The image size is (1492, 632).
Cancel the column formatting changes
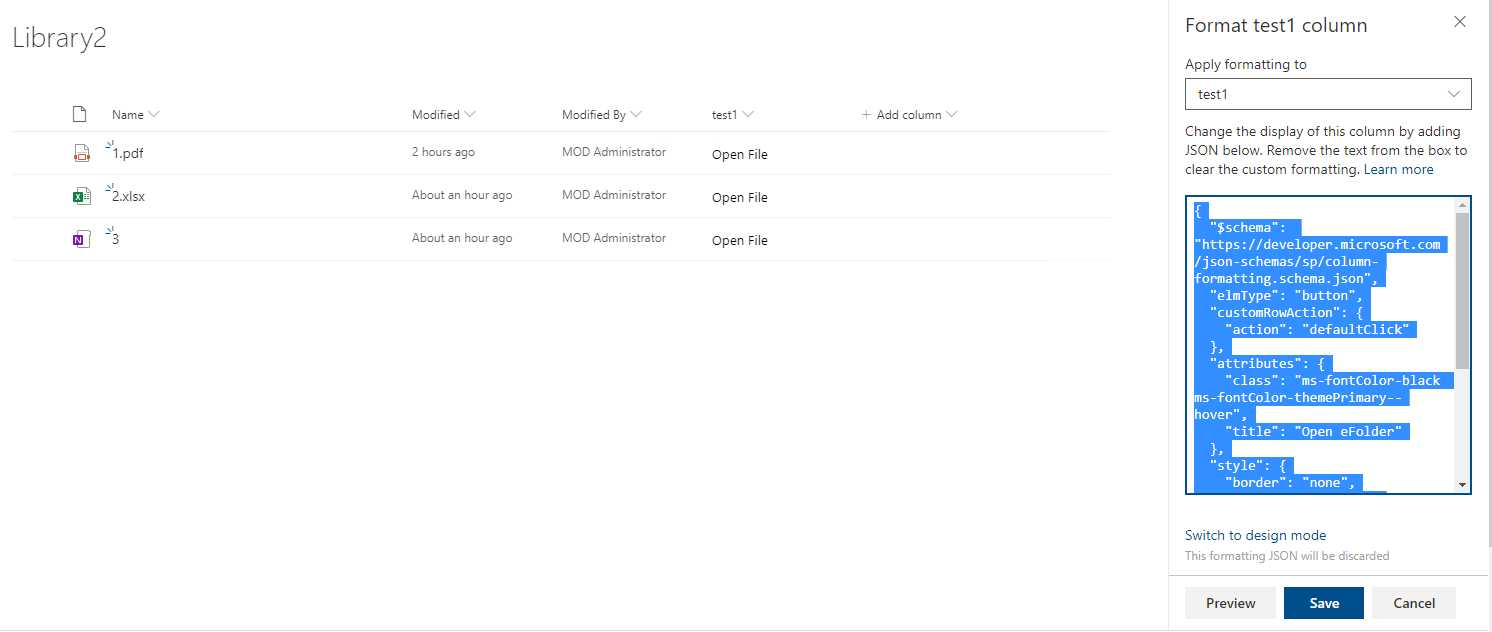1414,603
